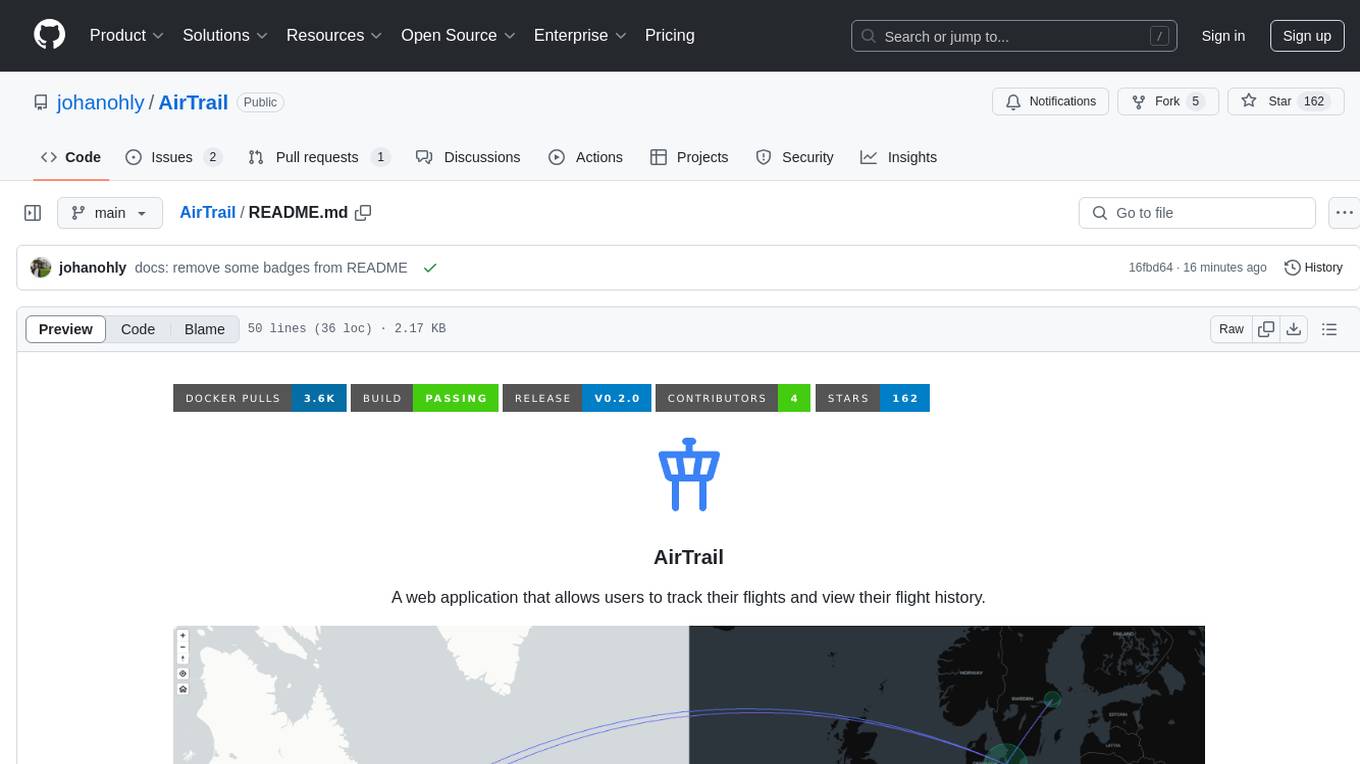The width and height of the screenshot is (1360, 764).
Task: Click the AirTrail control tower logo
Action: 689,475
